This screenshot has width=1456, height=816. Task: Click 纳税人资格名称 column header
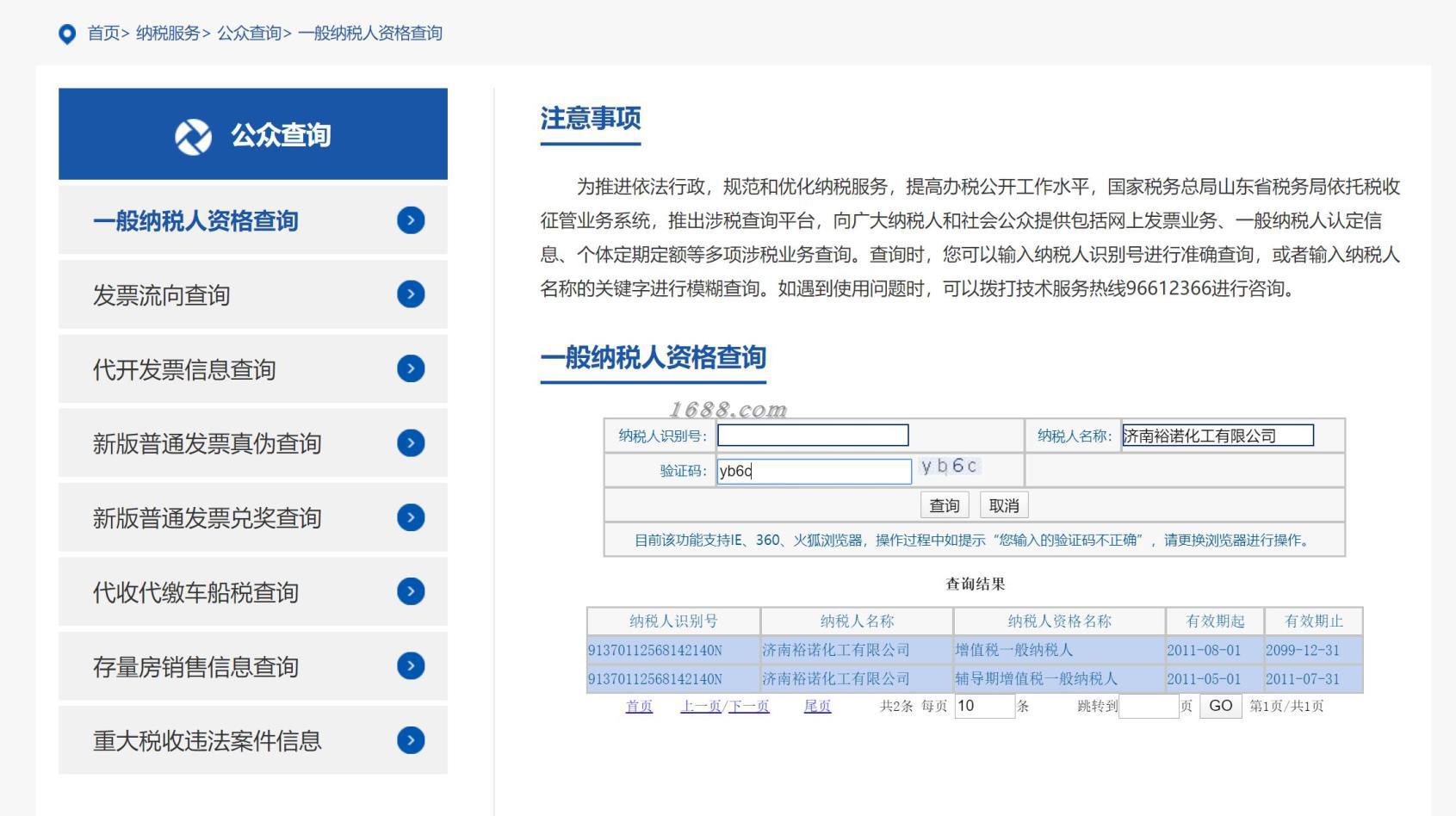pos(1059,621)
